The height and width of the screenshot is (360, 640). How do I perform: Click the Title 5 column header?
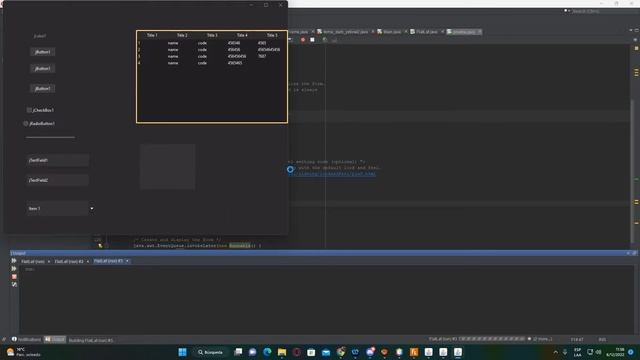(272, 36)
